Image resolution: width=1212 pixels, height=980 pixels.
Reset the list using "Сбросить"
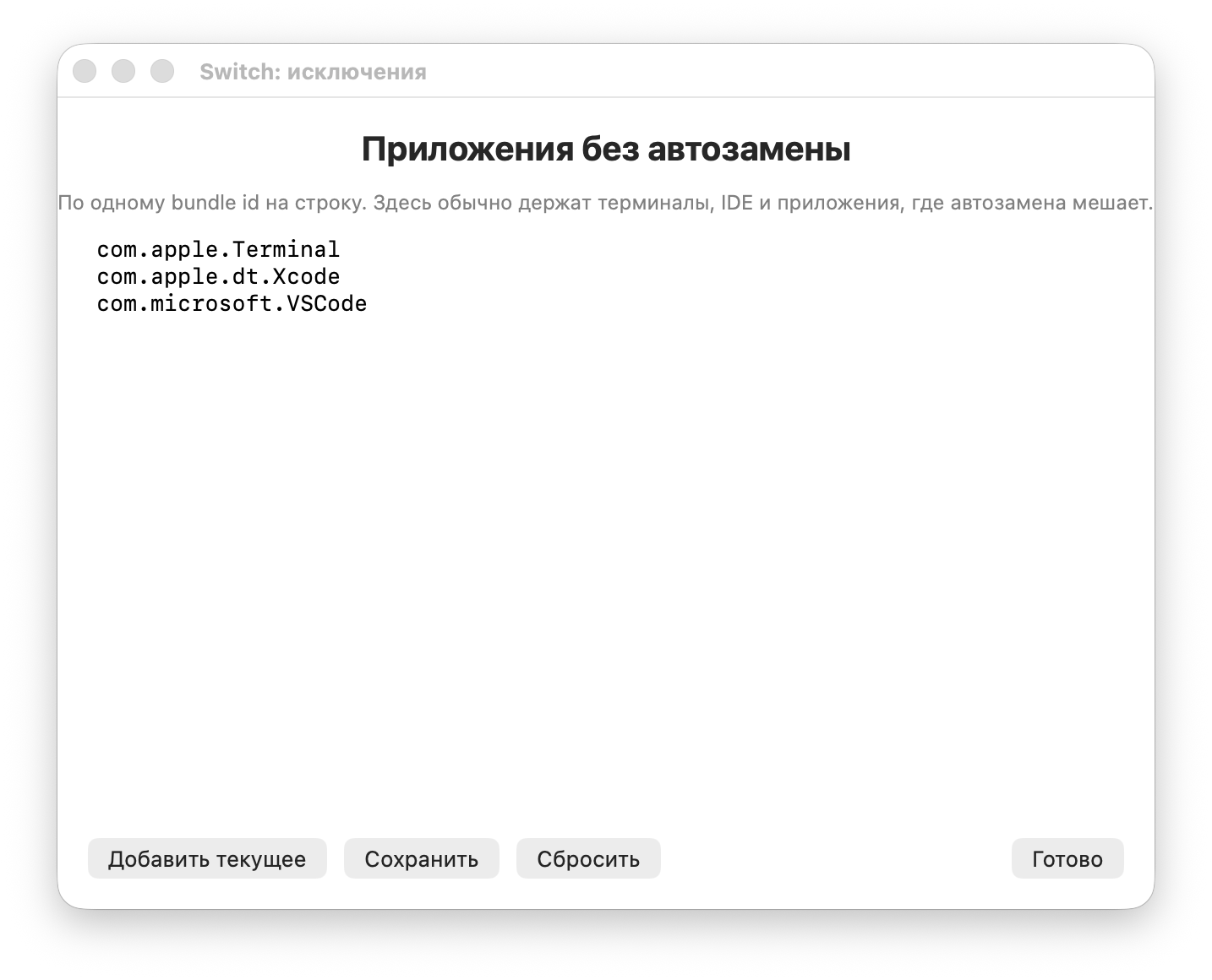(588, 858)
